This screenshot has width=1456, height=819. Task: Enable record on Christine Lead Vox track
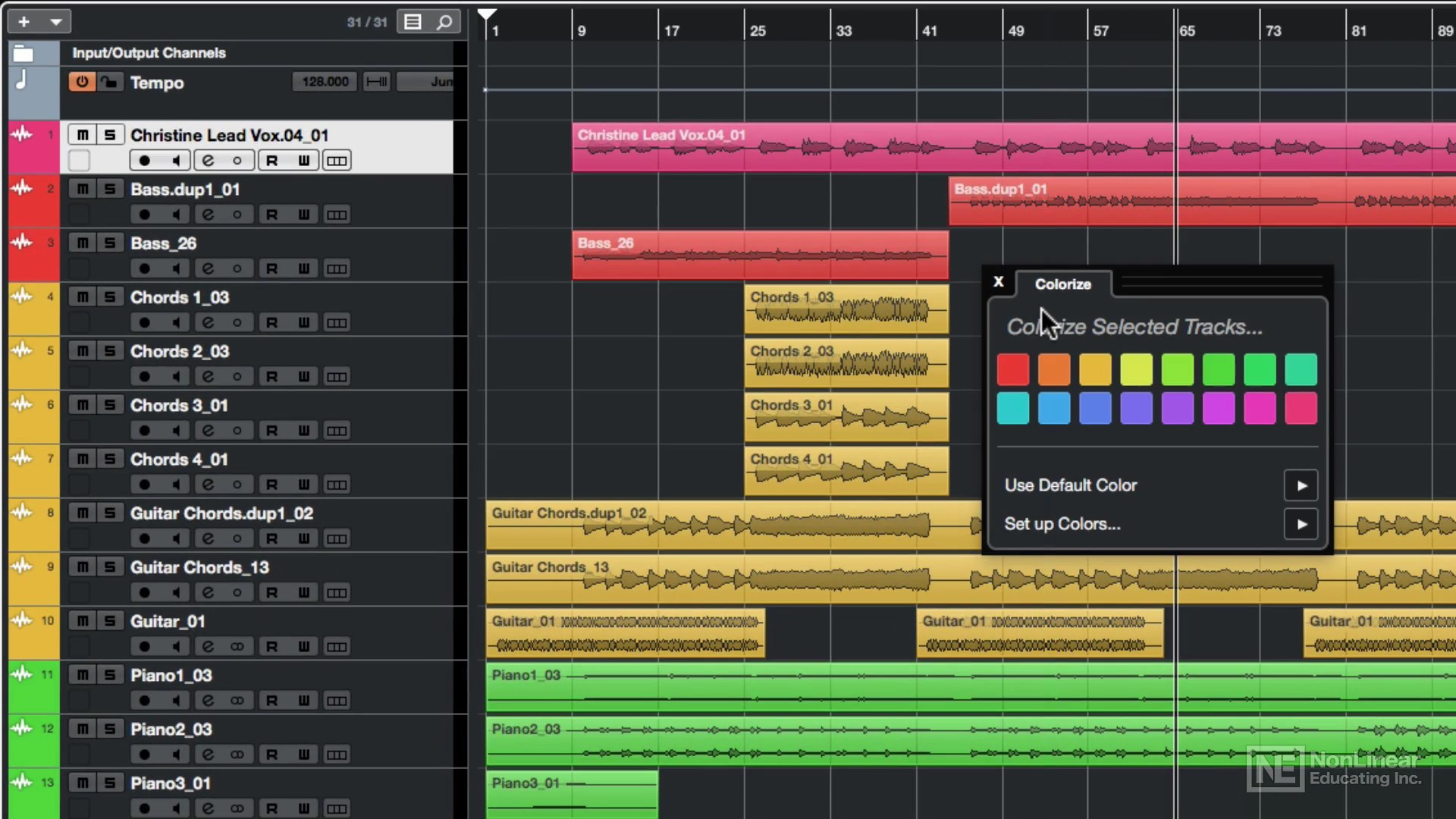pyautogui.click(x=144, y=161)
